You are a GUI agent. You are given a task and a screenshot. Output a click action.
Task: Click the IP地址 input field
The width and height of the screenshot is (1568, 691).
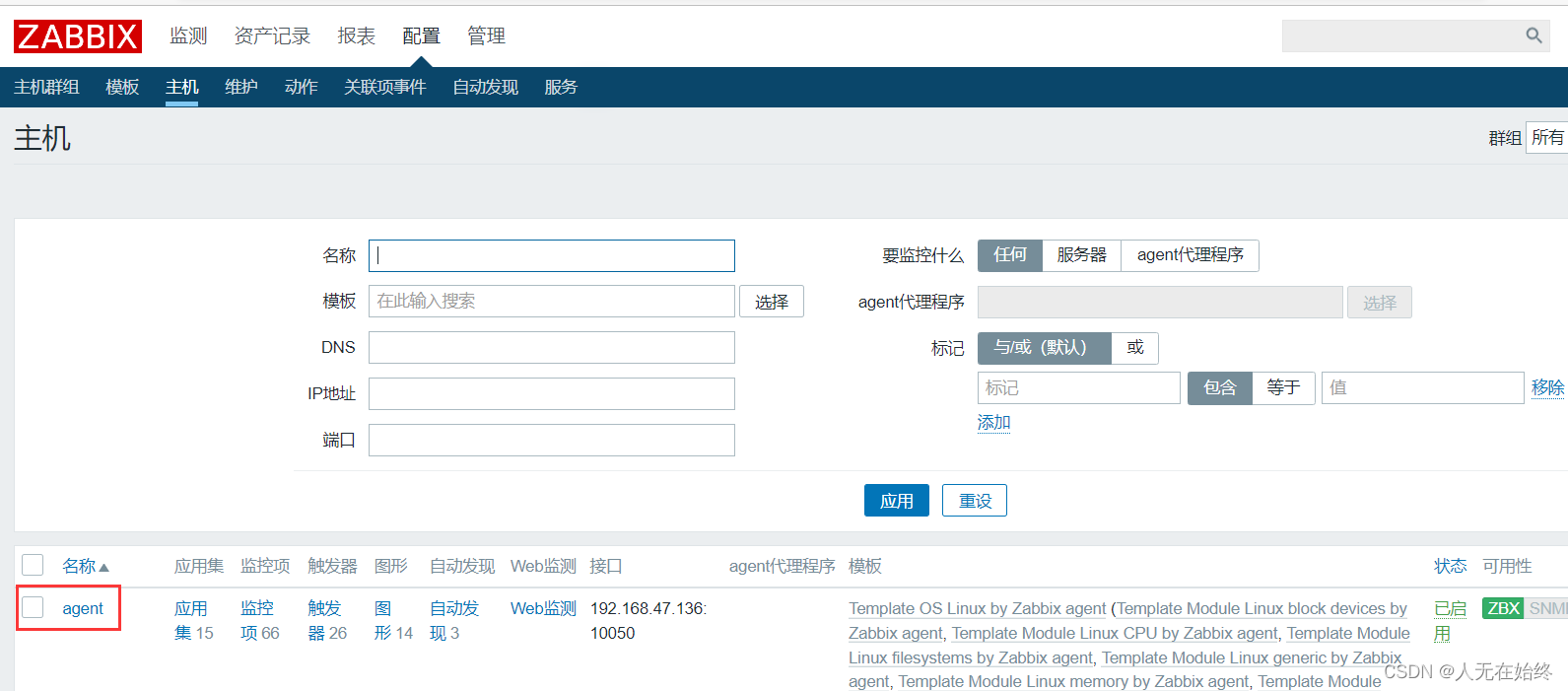tap(552, 393)
